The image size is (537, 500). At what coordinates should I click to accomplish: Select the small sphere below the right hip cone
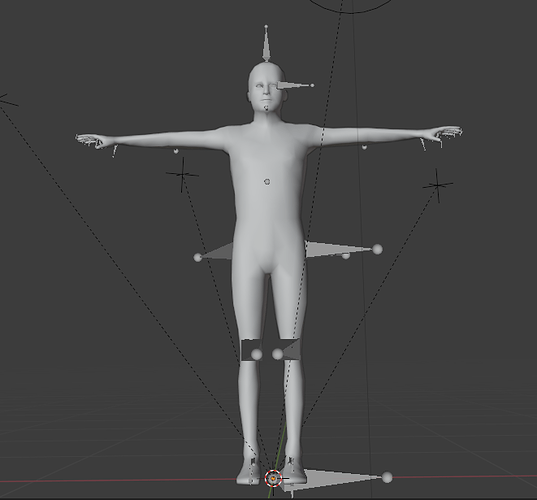(x=346, y=255)
